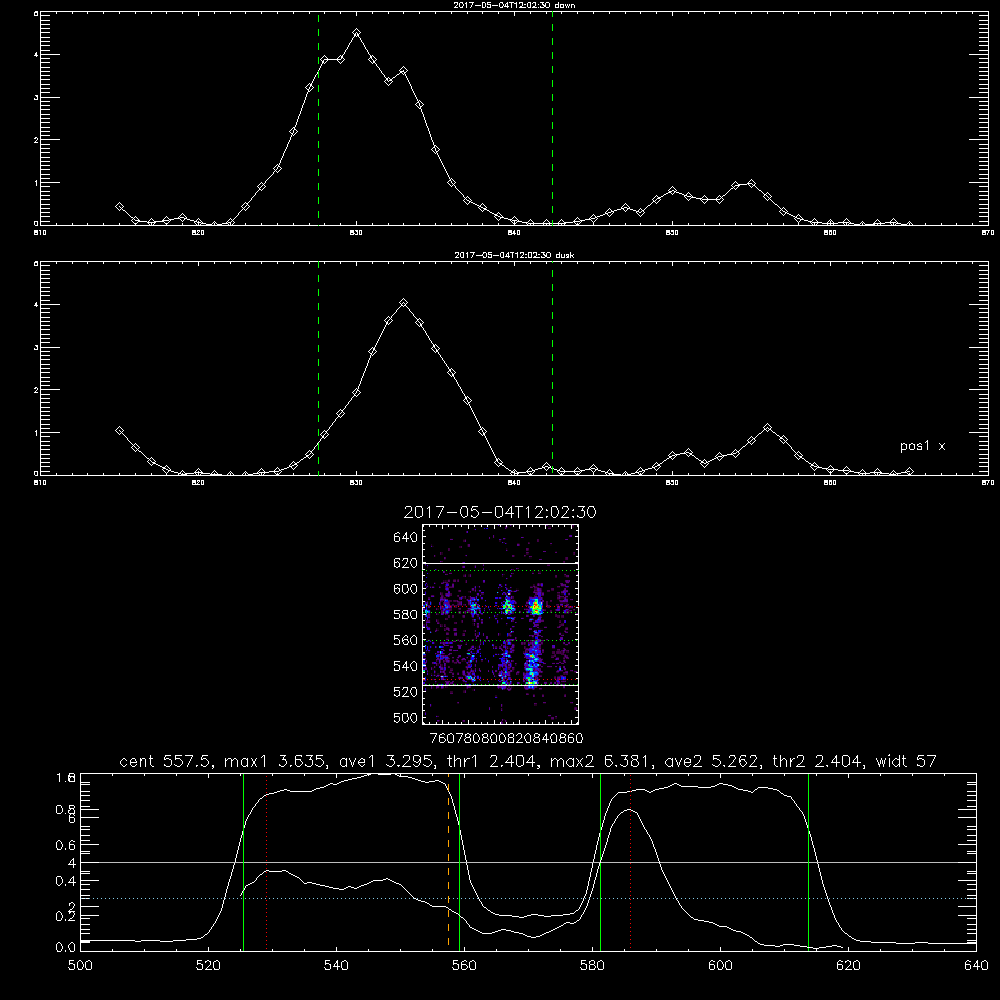Image resolution: width=1000 pixels, height=1000 pixels.
Task: Click the secondary small peak near 856 in dusk plot
Action: click(768, 427)
